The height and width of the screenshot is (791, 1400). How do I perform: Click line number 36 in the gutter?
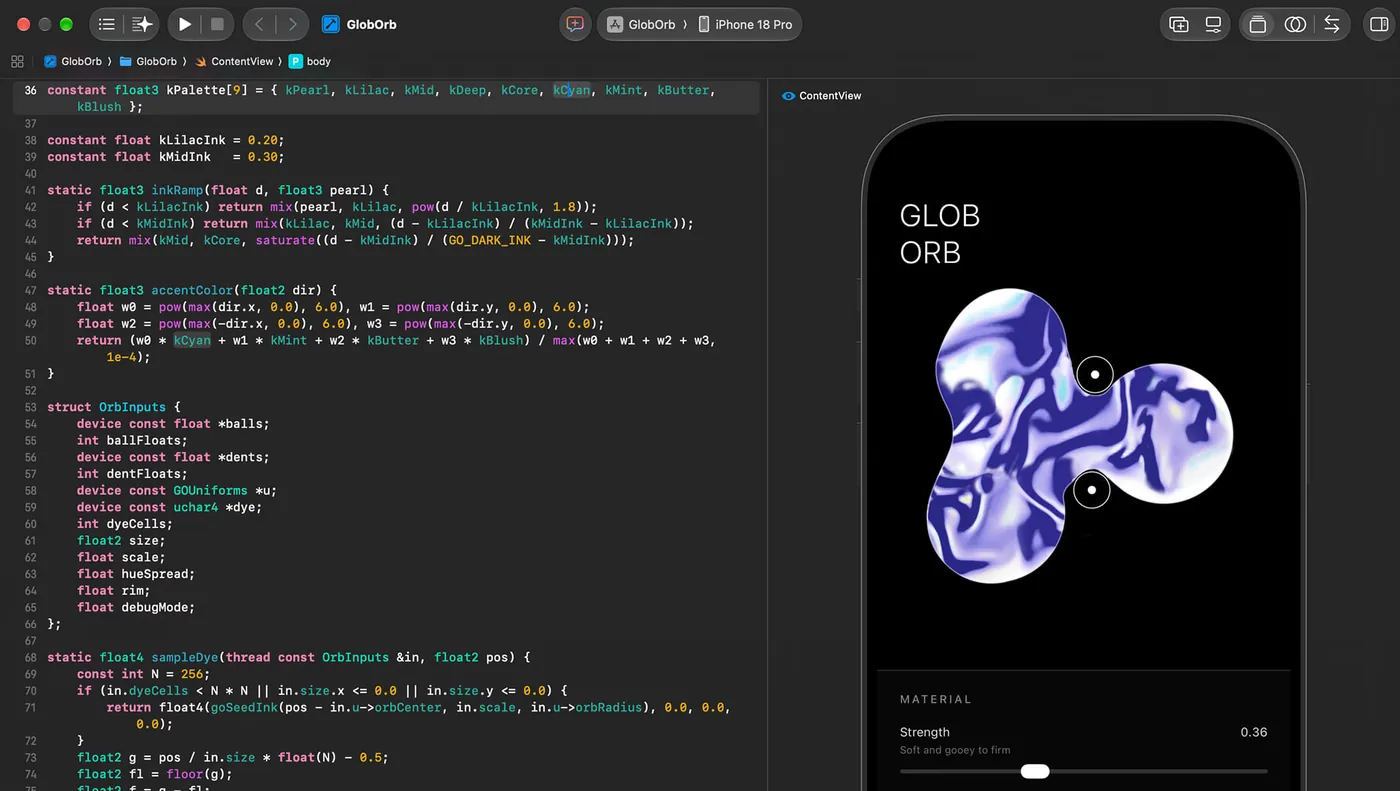tap(30, 90)
